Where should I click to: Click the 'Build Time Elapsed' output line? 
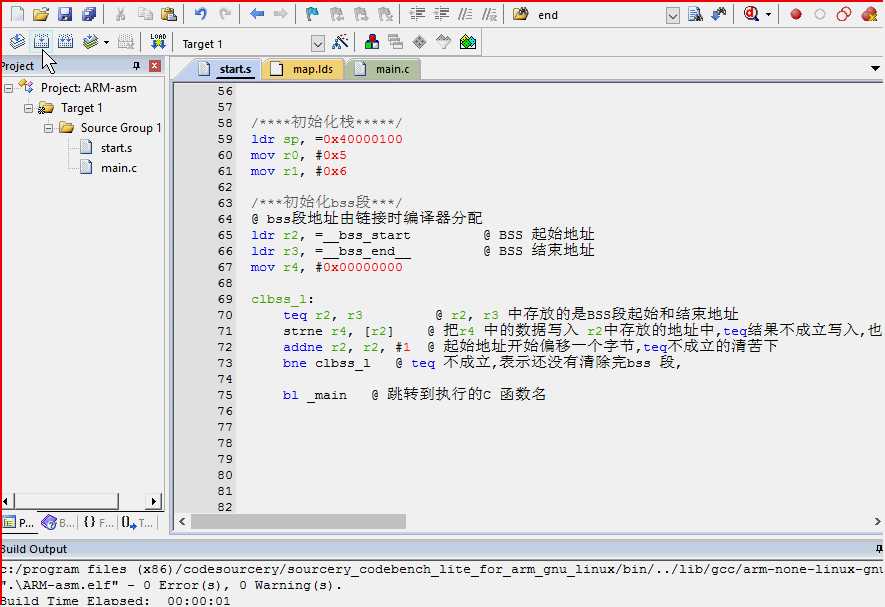coord(115,600)
